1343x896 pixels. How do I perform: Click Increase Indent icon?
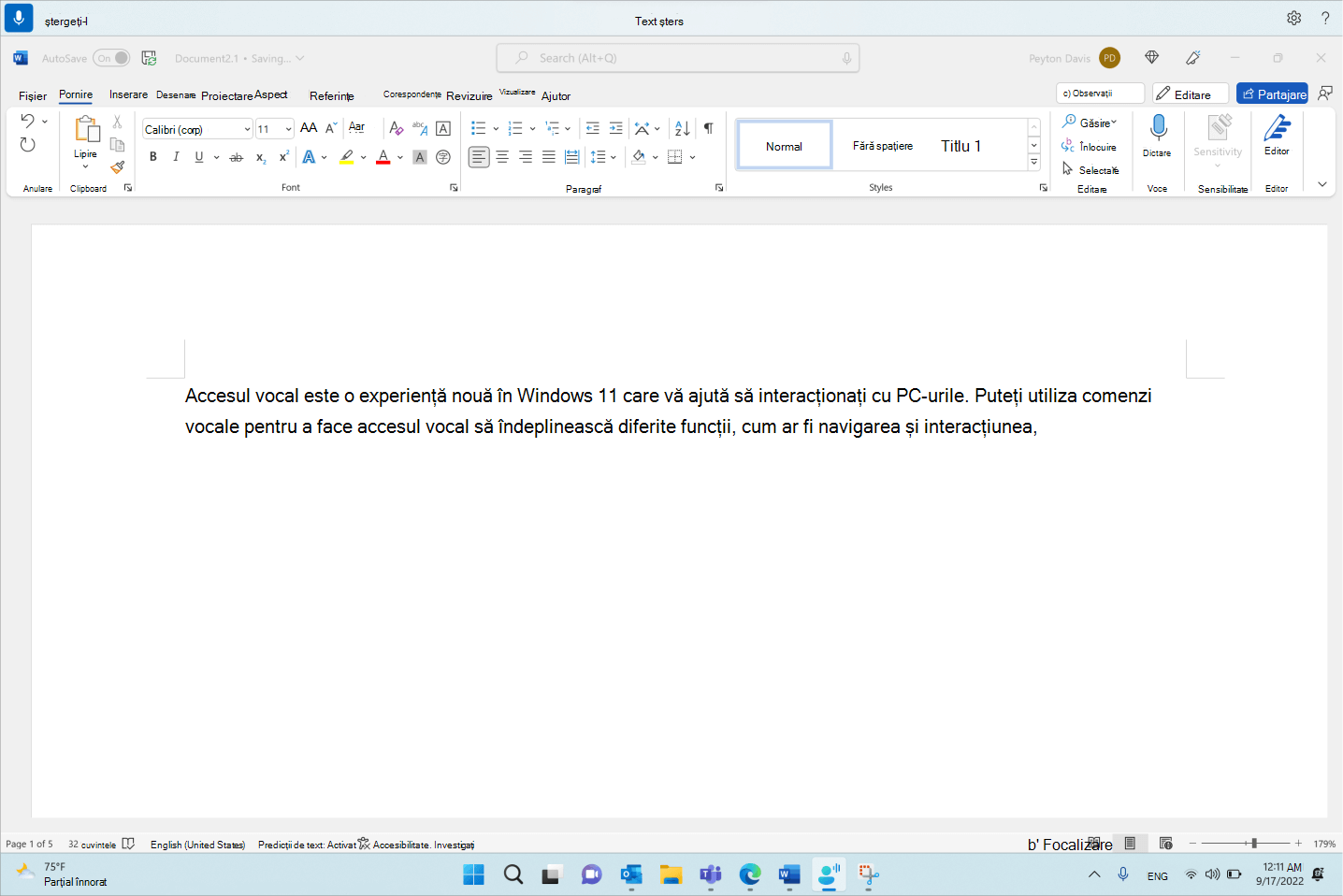click(615, 128)
